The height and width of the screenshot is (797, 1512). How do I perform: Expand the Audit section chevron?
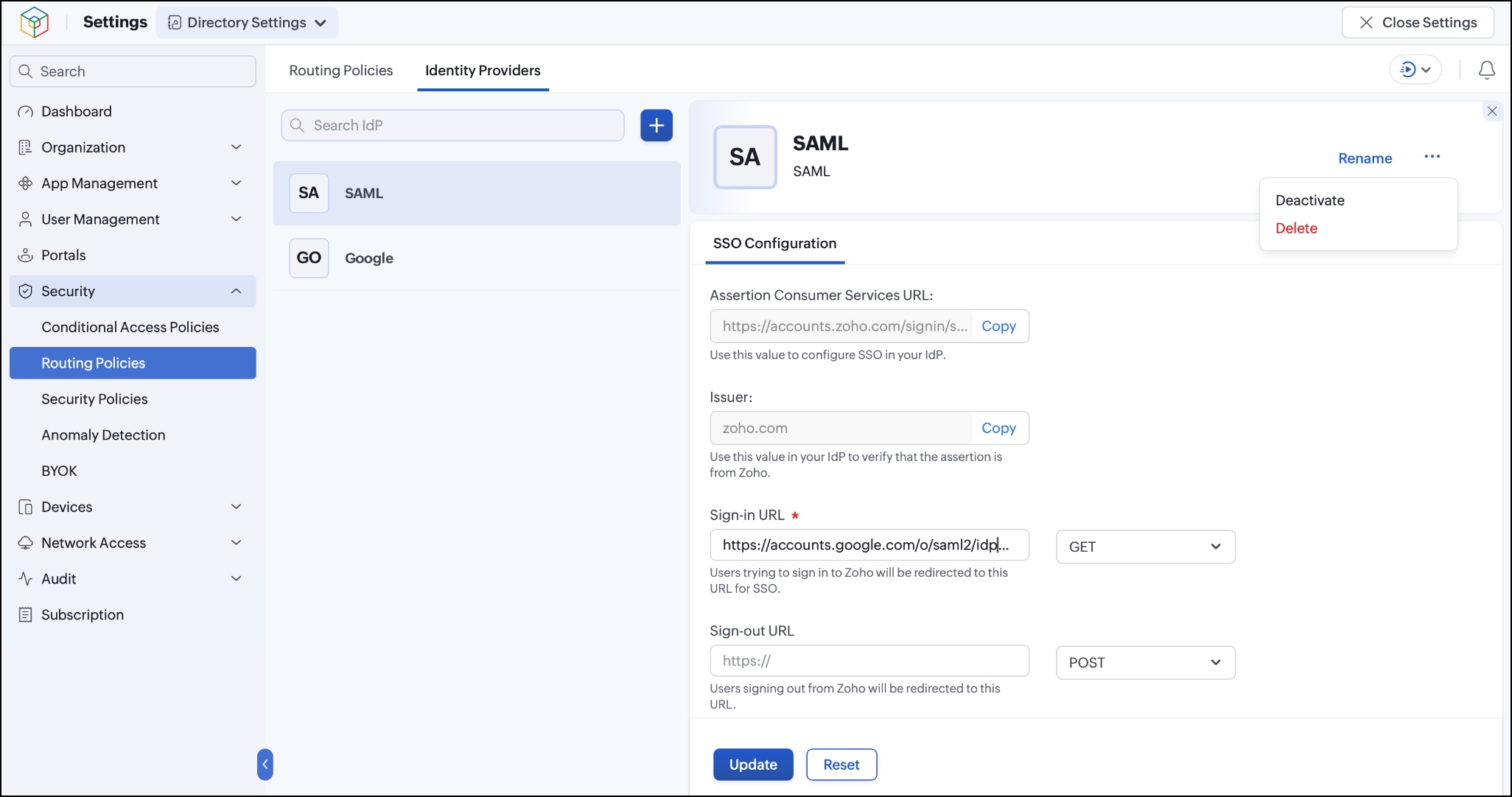(x=237, y=579)
